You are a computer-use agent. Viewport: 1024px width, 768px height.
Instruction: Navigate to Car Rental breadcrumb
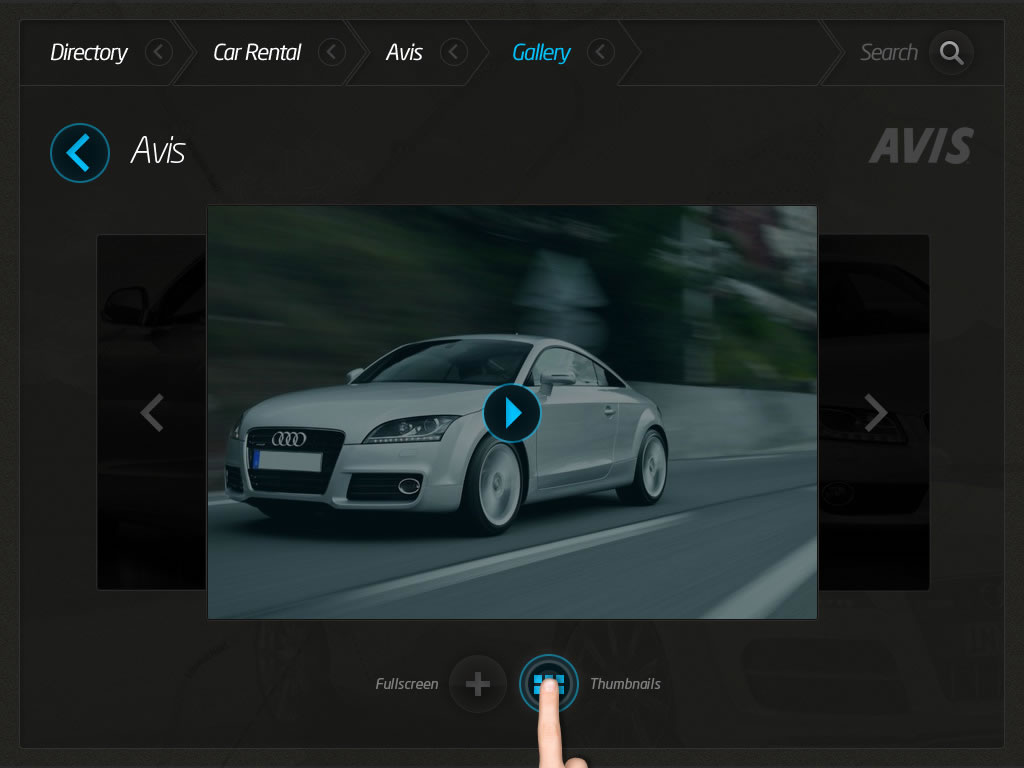click(x=257, y=52)
